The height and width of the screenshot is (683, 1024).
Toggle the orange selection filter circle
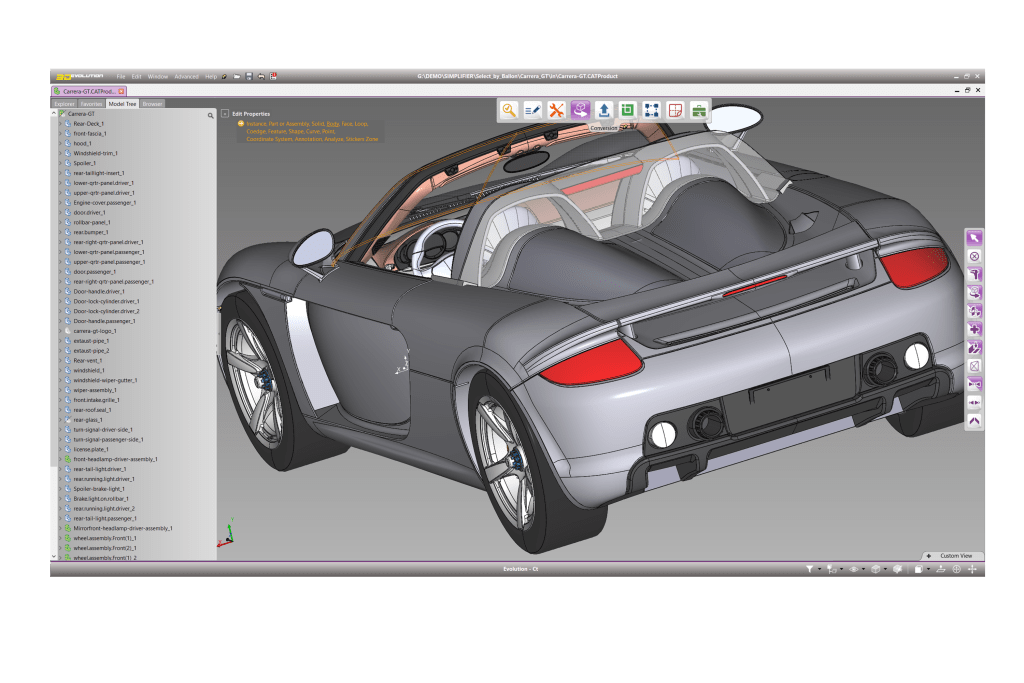tap(241, 124)
